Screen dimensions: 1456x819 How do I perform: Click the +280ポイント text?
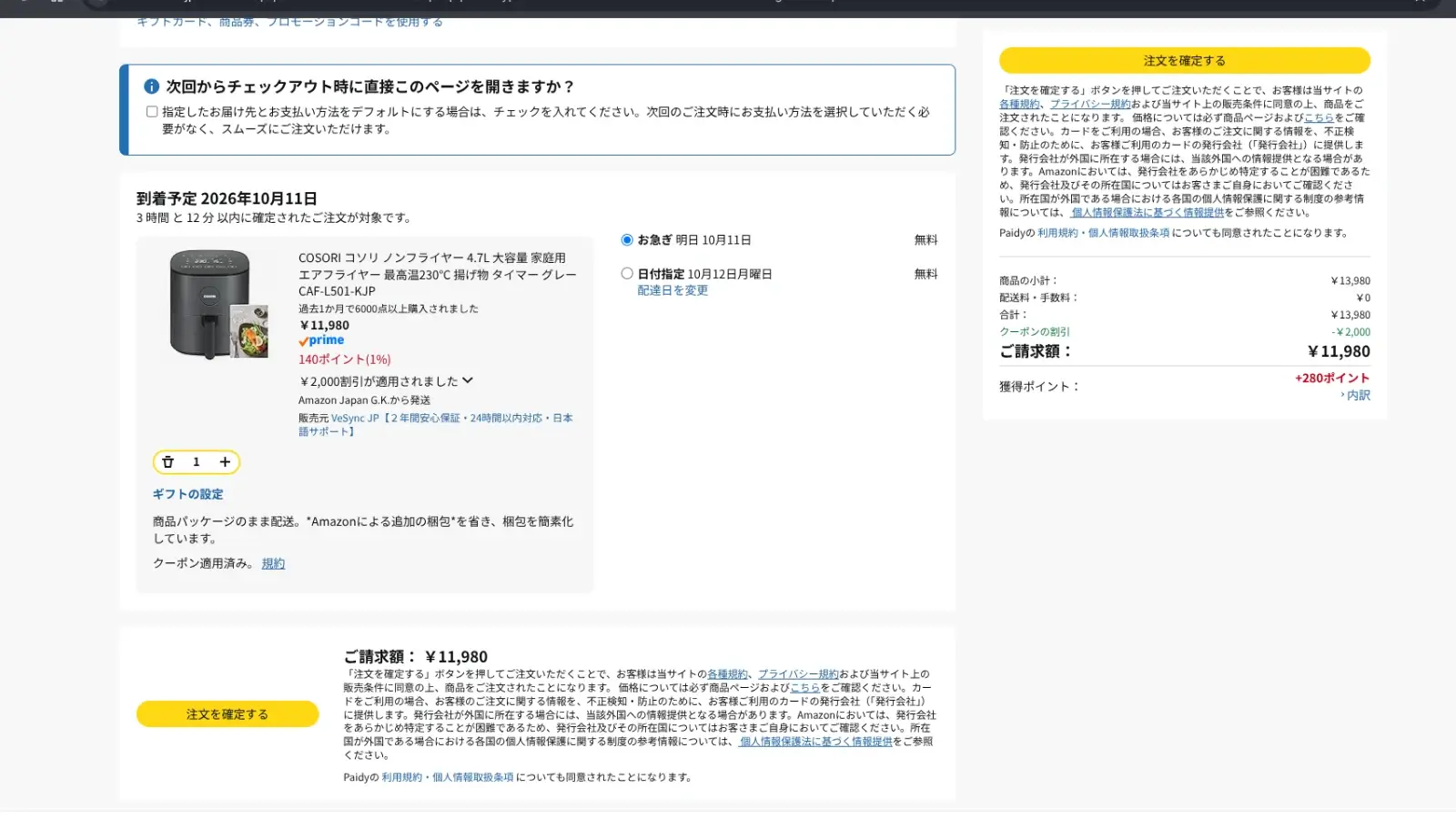pyautogui.click(x=1332, y=379)
